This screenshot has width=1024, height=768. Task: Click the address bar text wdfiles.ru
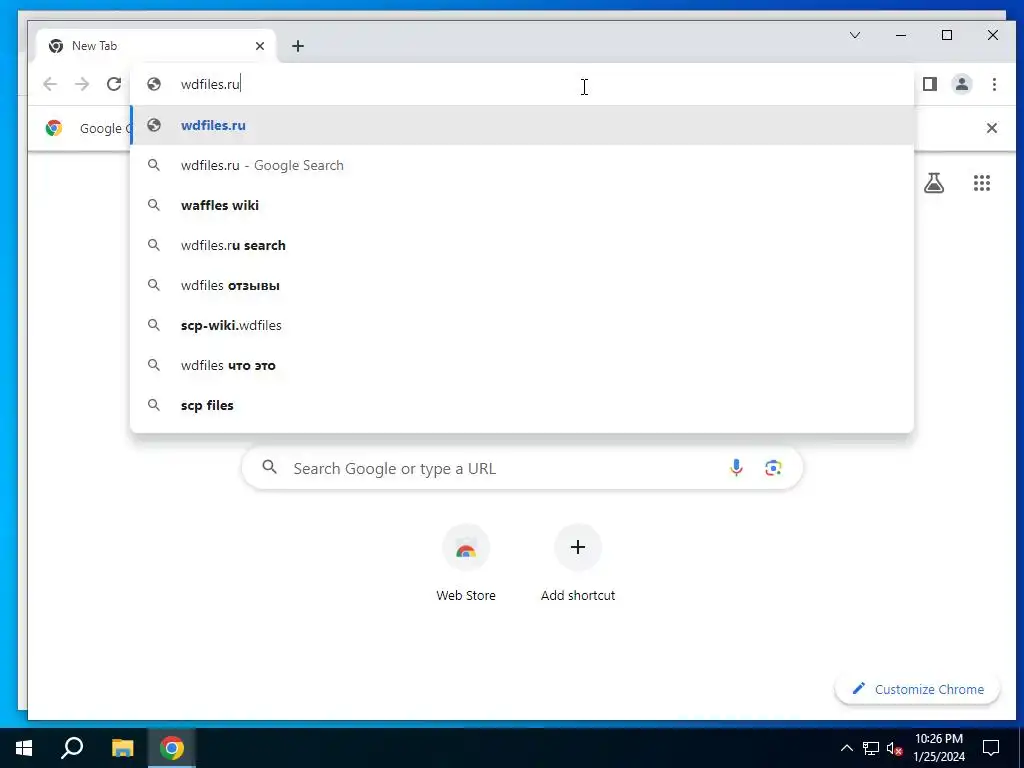(210, 84)
